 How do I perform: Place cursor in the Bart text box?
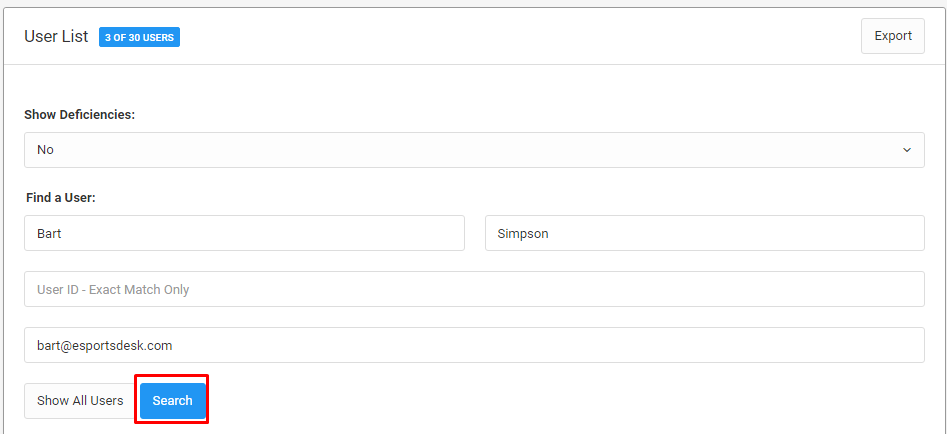click(x=245, y=233)
